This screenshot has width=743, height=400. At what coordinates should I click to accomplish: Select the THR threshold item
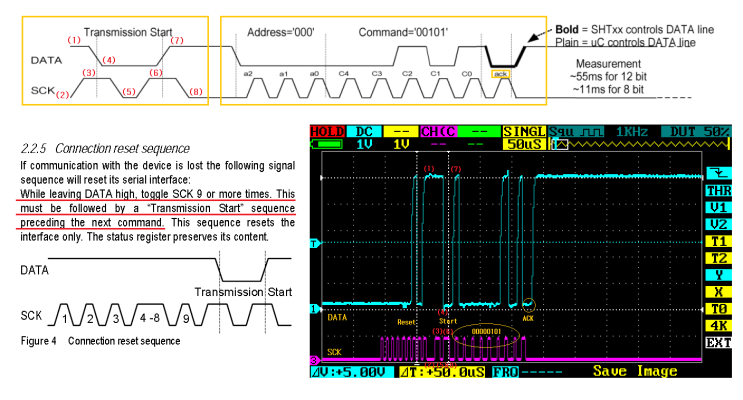coord(719,191)
